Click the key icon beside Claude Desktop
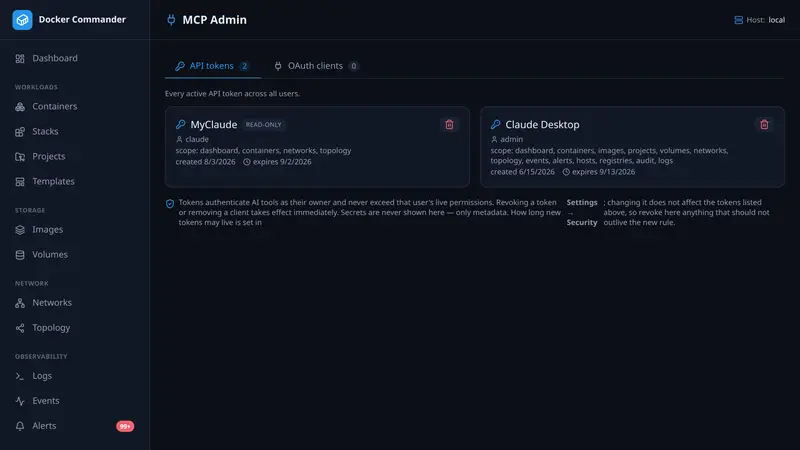 point(495,124)
